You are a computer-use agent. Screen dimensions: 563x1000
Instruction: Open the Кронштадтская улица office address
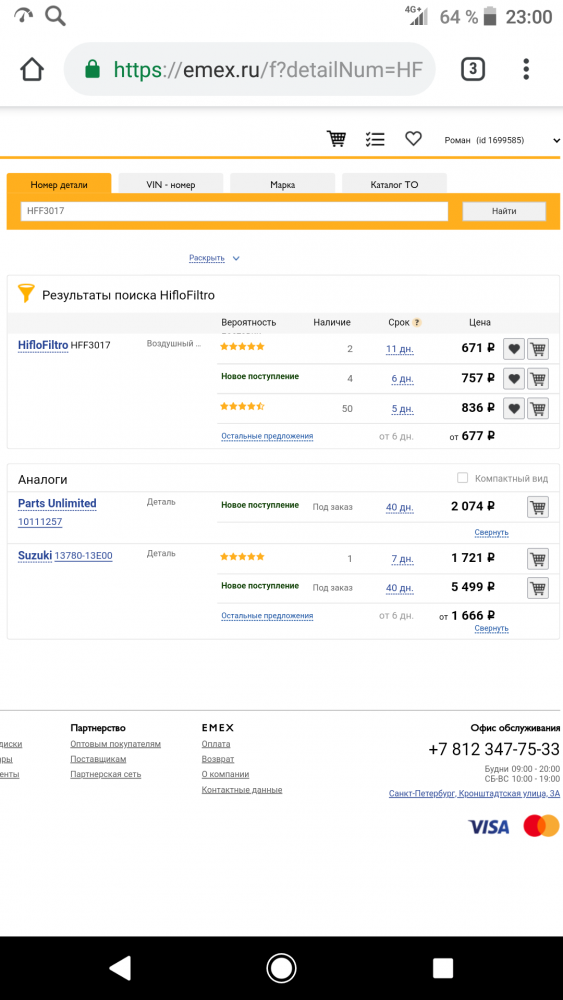[474, 794]
